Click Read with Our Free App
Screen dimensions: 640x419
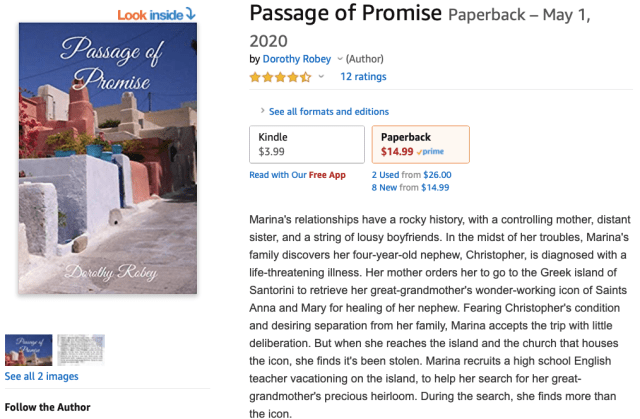coord(297,175)
